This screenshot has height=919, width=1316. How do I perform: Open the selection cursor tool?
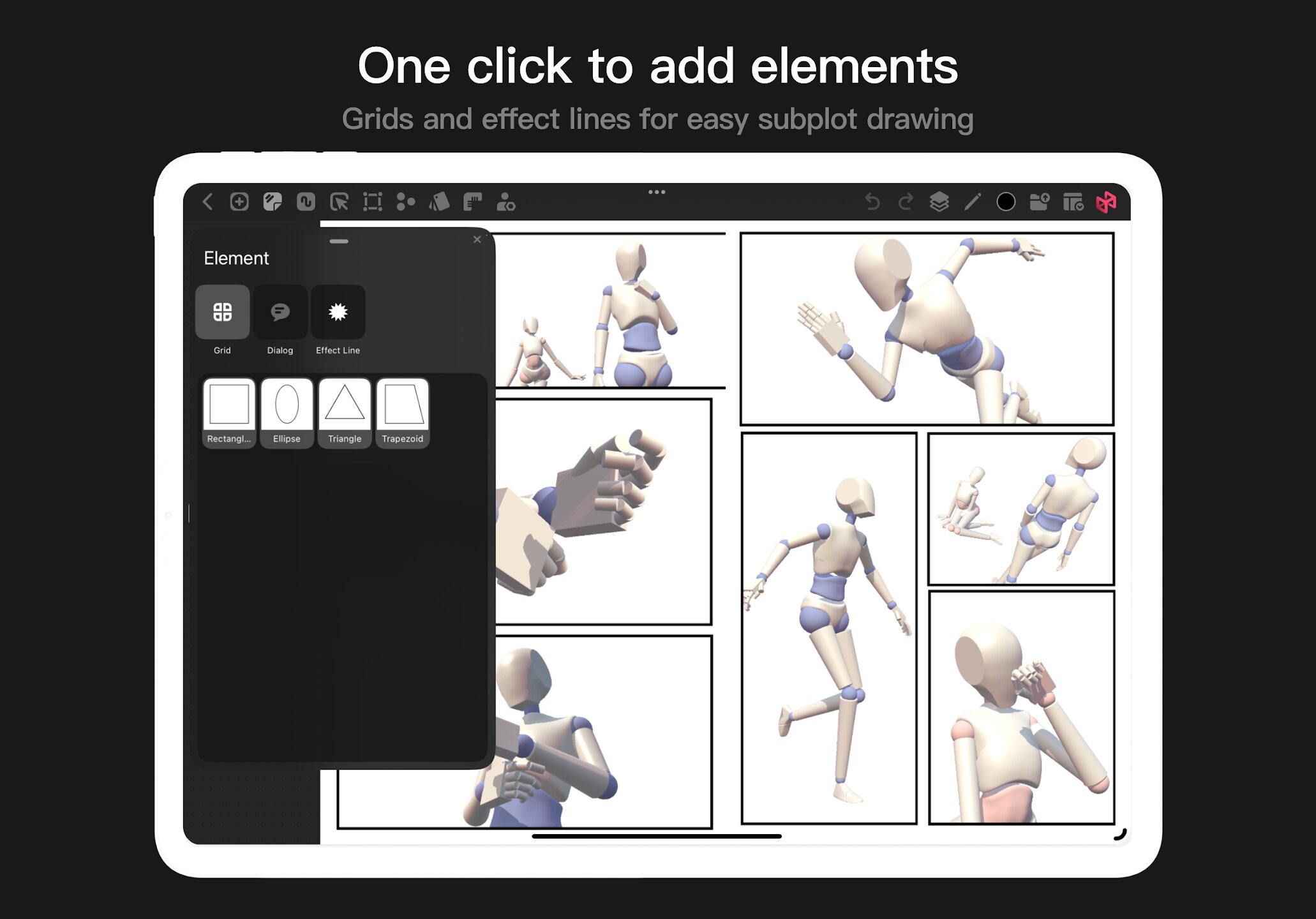tap(339, 202)
